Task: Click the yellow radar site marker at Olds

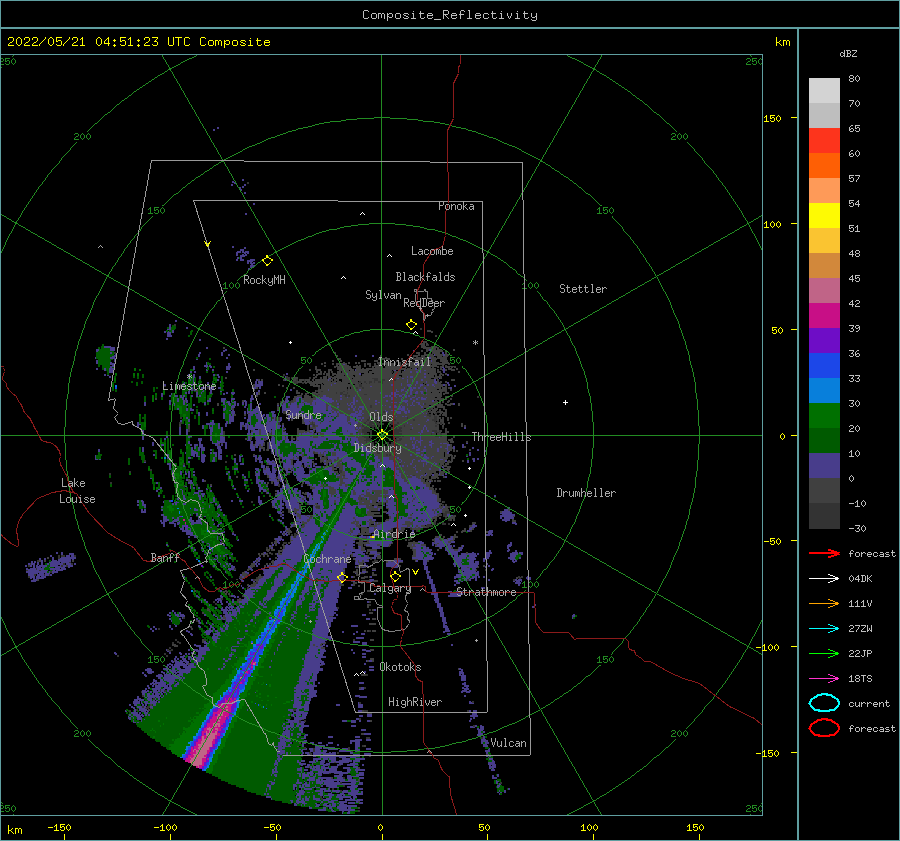Action: pos(382,435)
